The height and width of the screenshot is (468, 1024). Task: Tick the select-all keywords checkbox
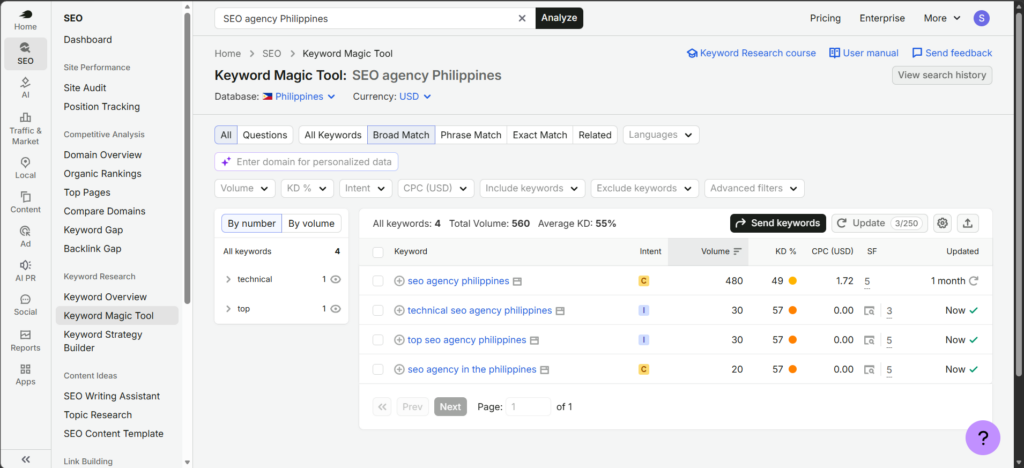click(x=378, y=252)
